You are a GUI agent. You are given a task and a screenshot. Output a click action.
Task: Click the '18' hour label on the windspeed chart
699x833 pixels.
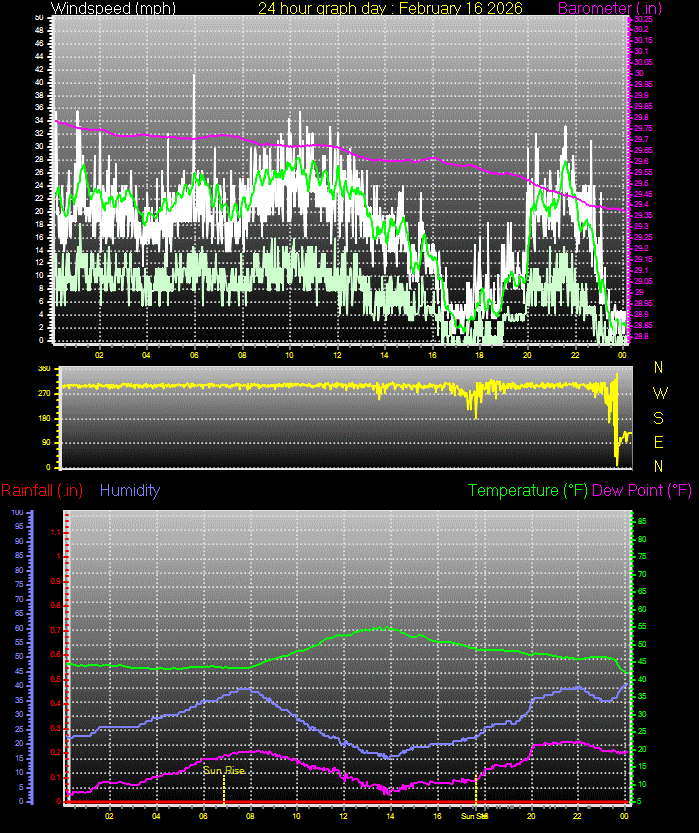[480, 355]
